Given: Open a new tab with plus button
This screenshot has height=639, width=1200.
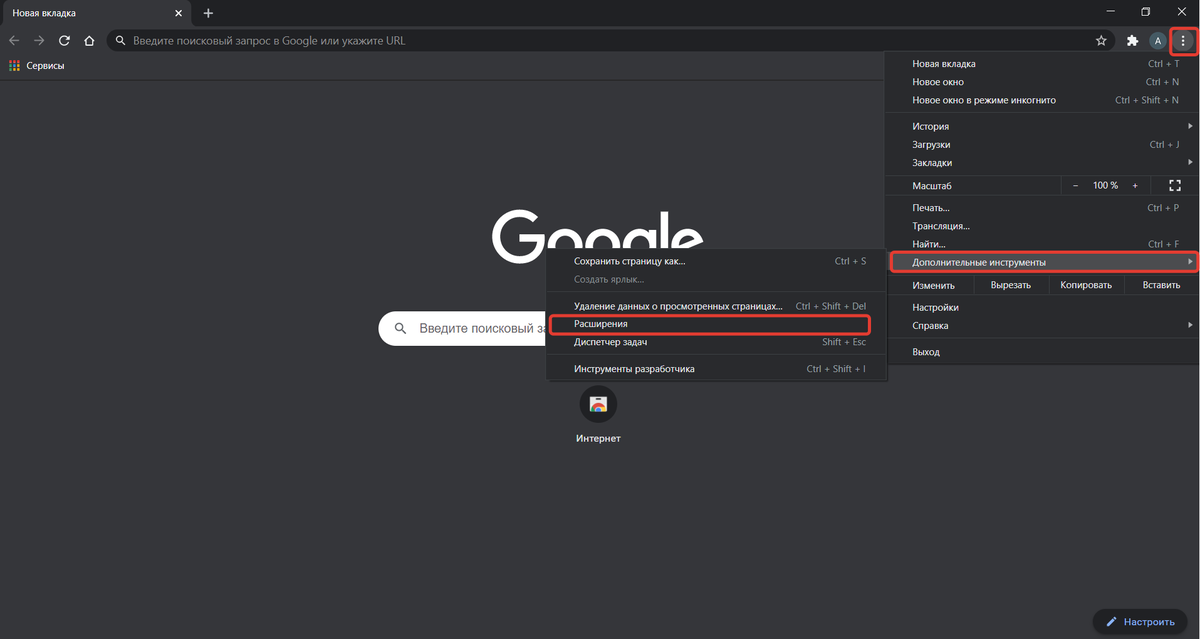Looking at the screenshot, I should (x=208, y=13).
